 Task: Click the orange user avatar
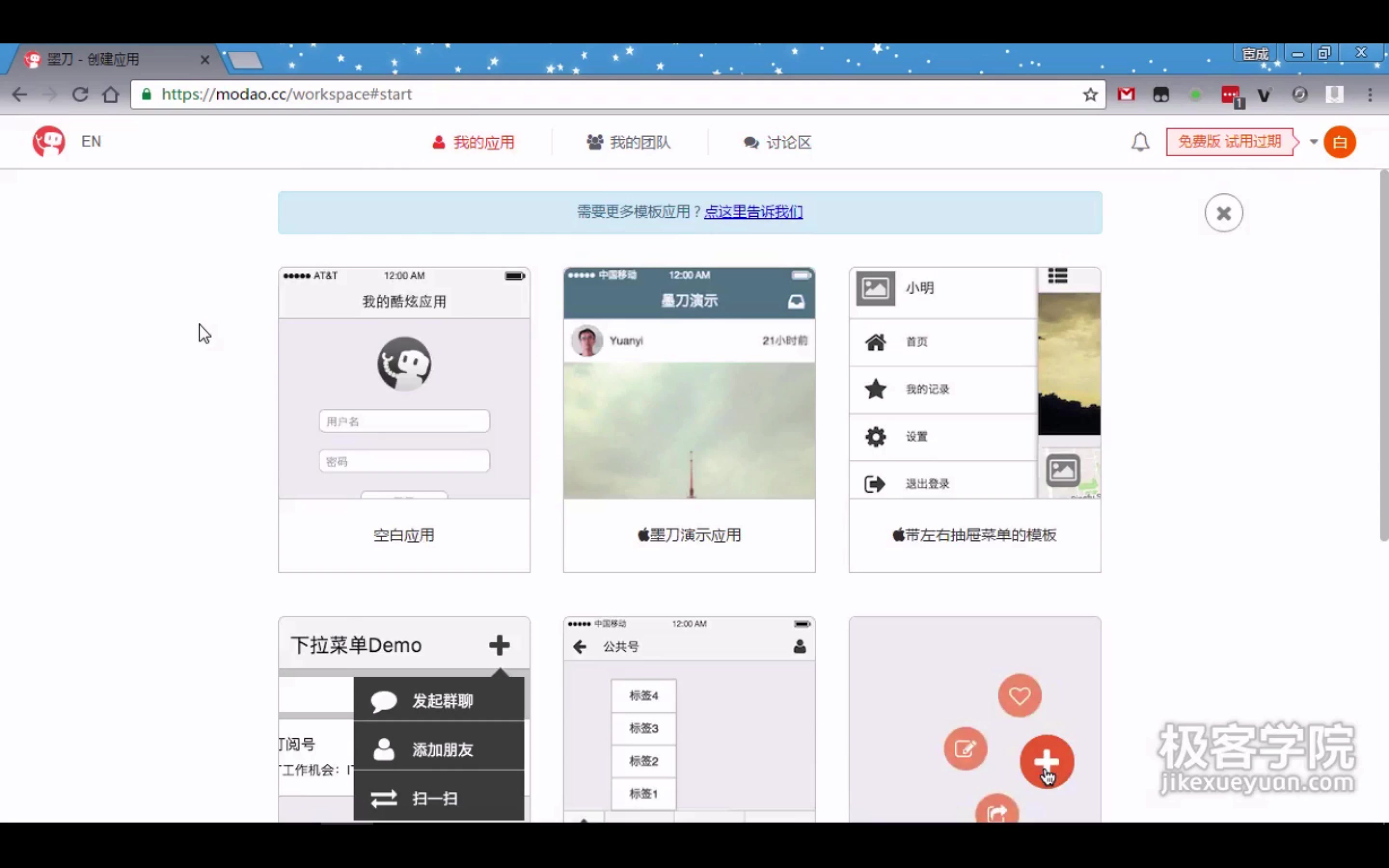click(x=1340, y=142)
